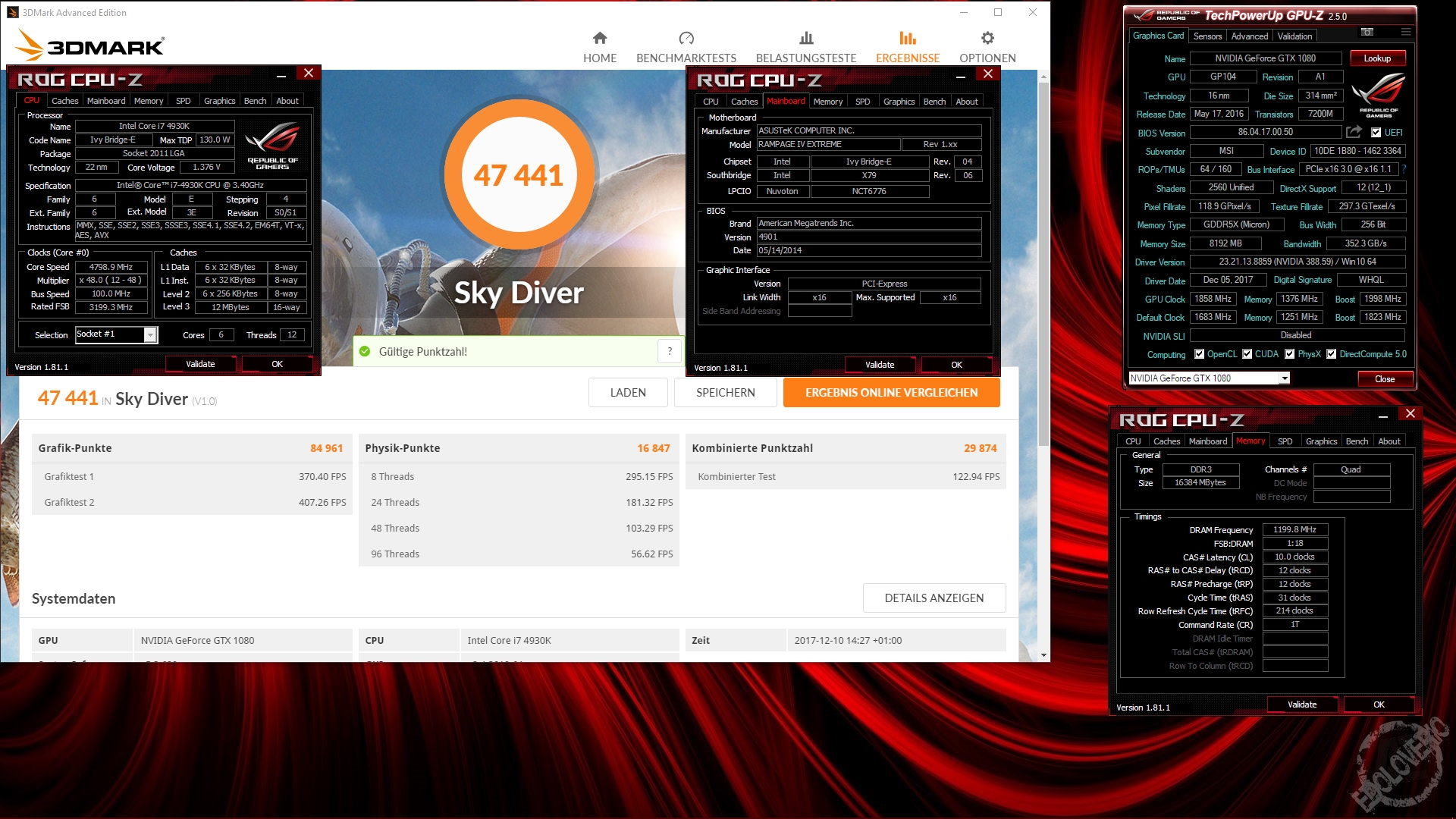Screen dimensions: 1456x819
Task: Click the Grafiktest 2 row 407.26 FPS
Action: tap(192, 502)
